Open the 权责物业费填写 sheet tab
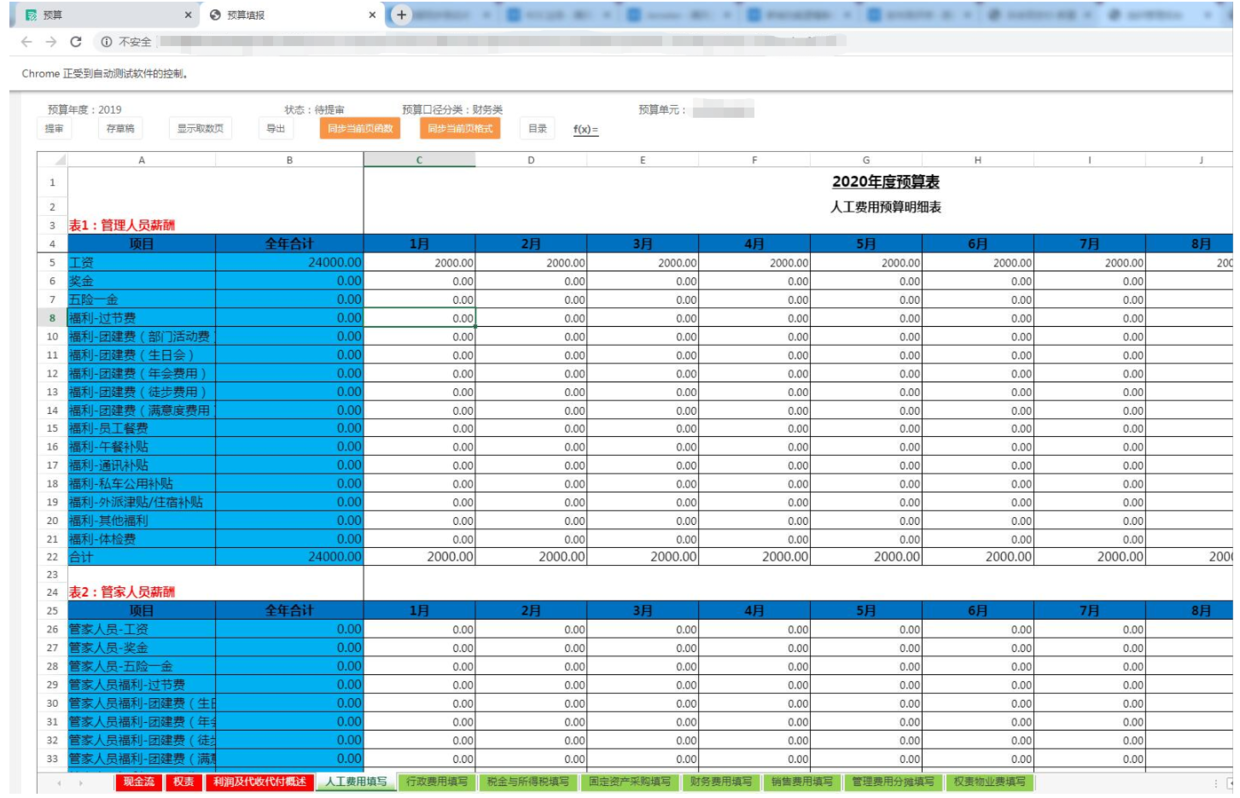Image resolution: width=1240 pixels, height=798 pixels. click(x=989, y=782)
